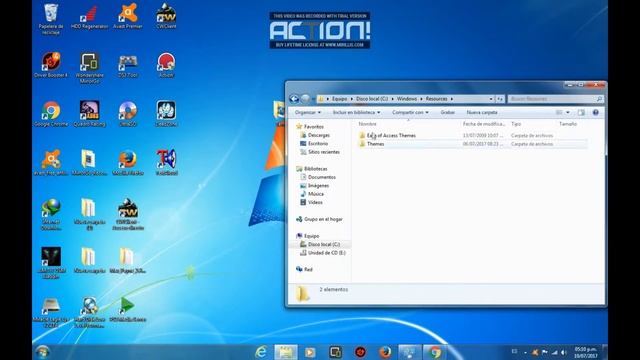Open the HDD Regenerator desktop shortcut
Image resolution: width=640 pixels, height=360 pixels.
click(x=89, y=16)
